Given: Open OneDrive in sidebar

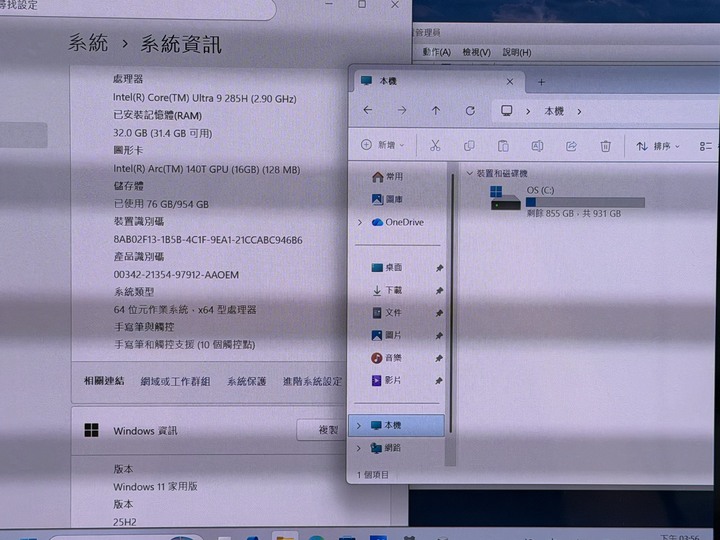Looking at the screenshot, I should pos(398,222).
